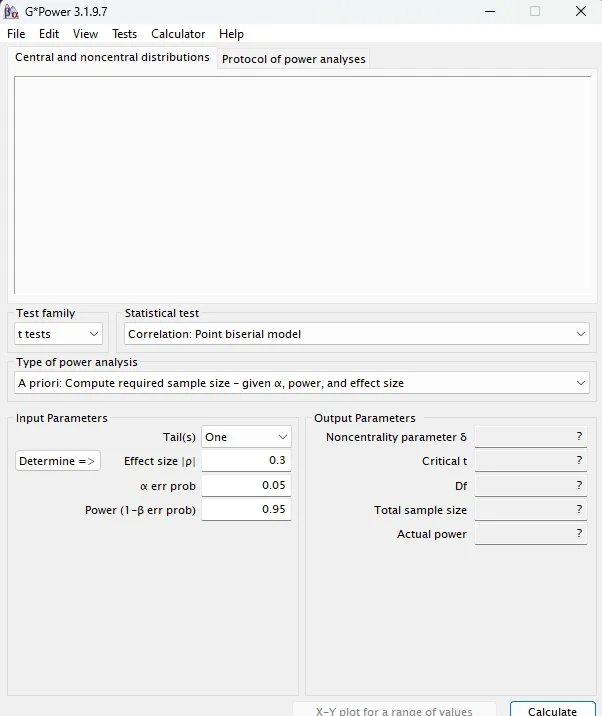602x716 pixels.
Task: Open the File menu
Action: (16, 34)
